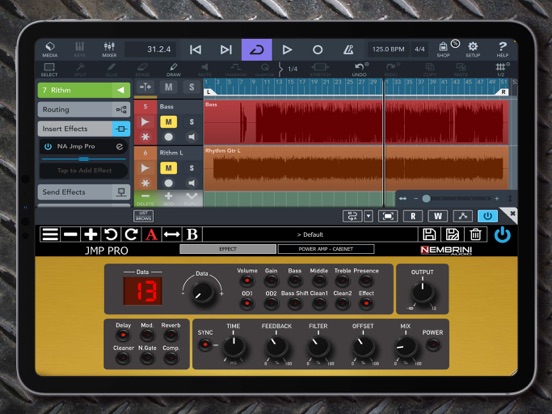Open the 1/4 quantize value selector
552x414 pixels.
293,69
